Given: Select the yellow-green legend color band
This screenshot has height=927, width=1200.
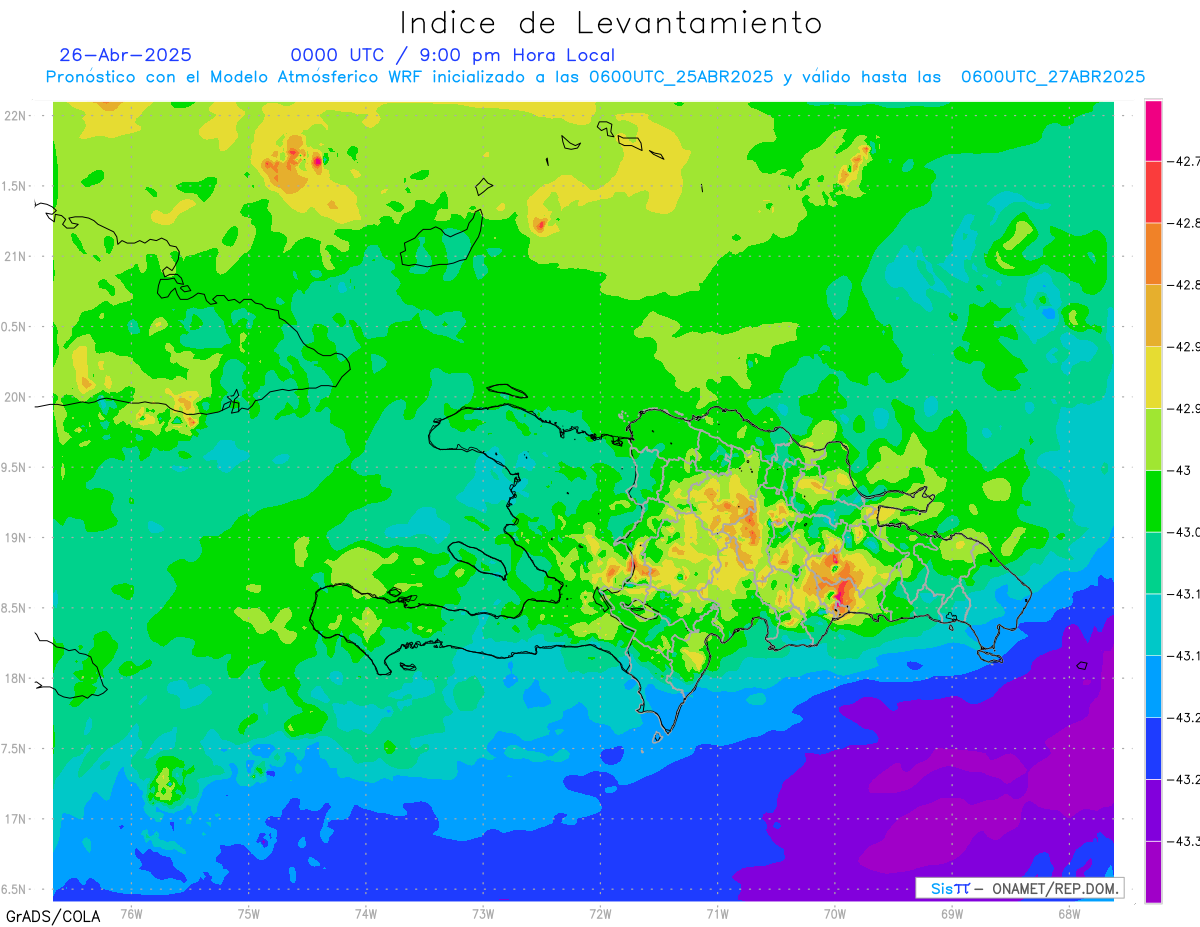Looking at the screenshot, I should click(x=1153, y=439).
